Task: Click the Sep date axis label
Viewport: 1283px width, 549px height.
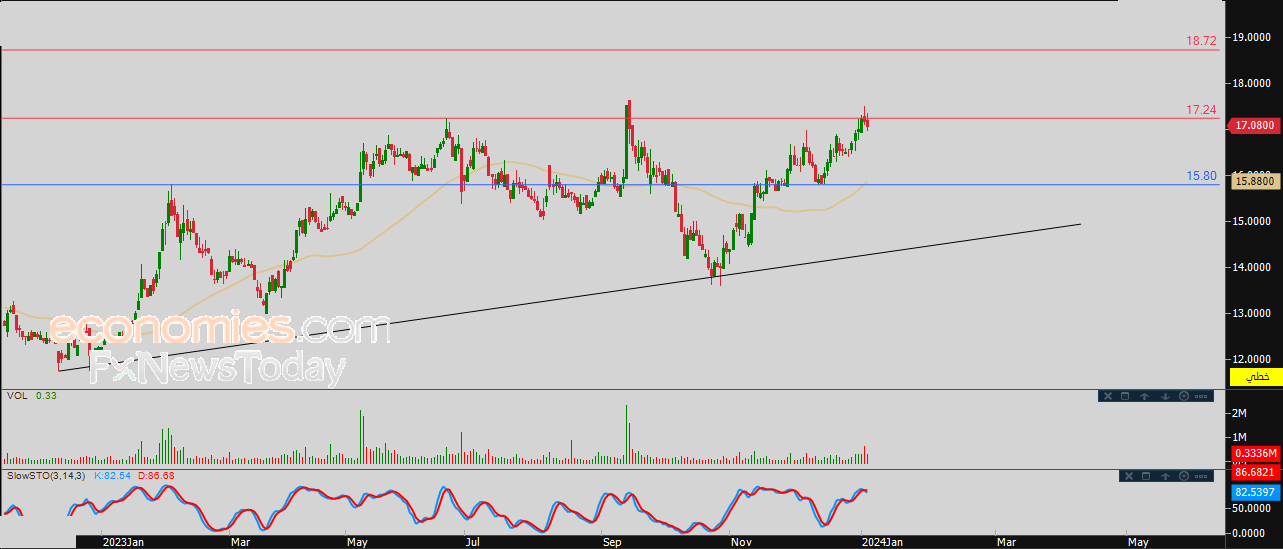Action: [x=612, y=542]
